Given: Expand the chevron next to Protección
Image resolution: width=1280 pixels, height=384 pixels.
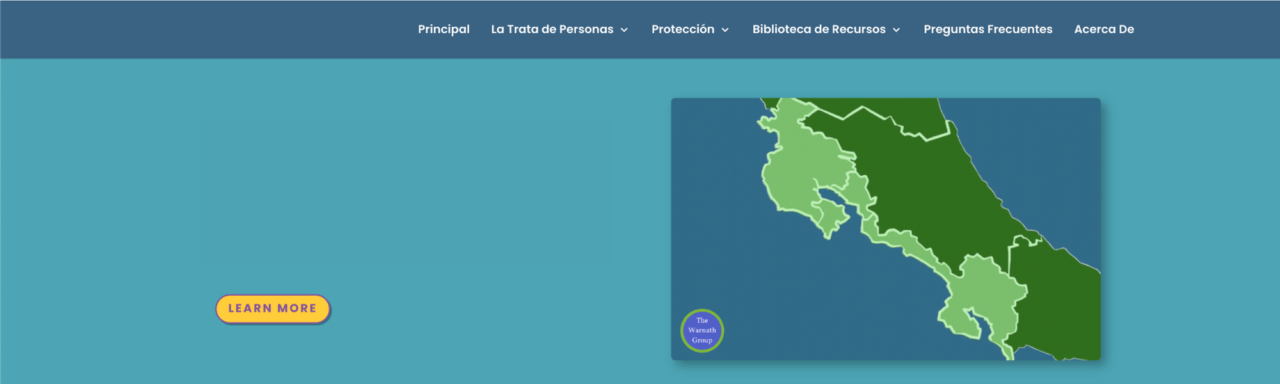Looking at the screenshot, I should click(725, 30).
